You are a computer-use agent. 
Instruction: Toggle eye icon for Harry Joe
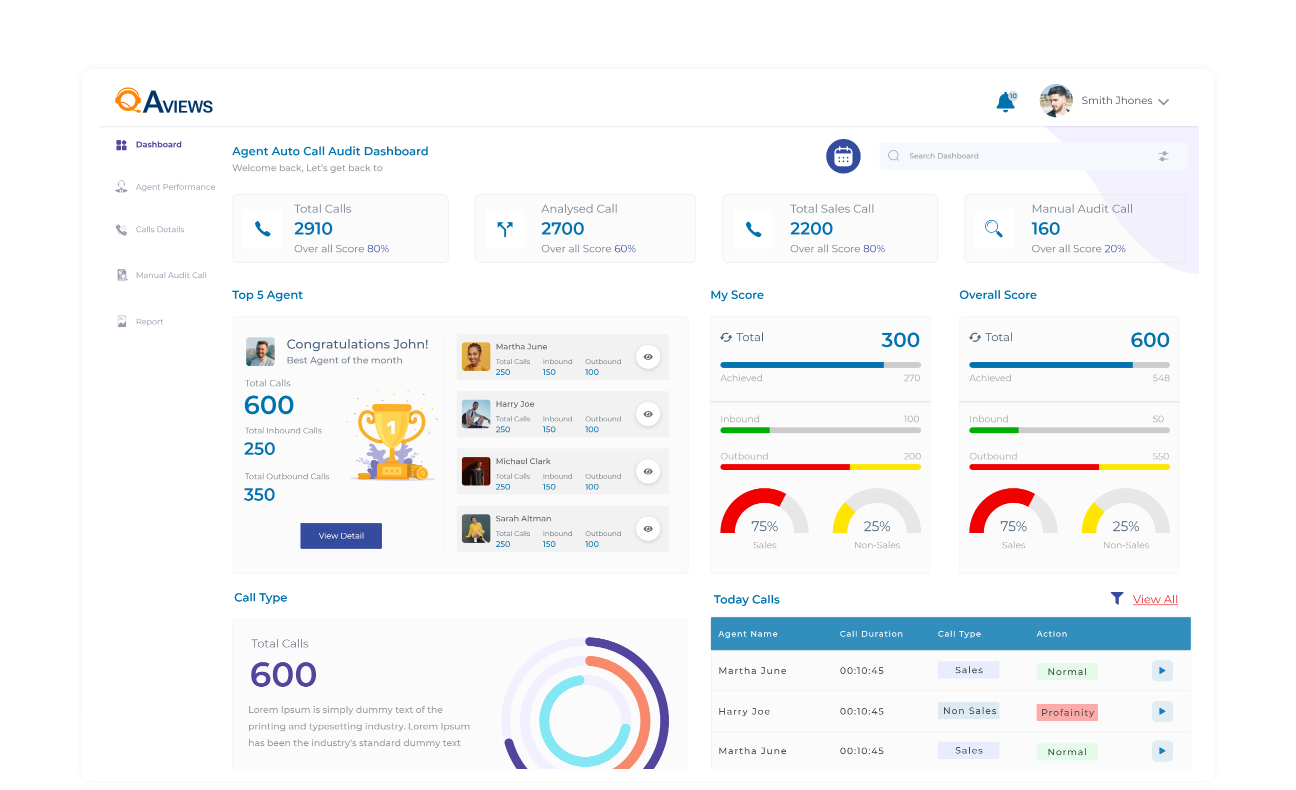coord(648,414)
